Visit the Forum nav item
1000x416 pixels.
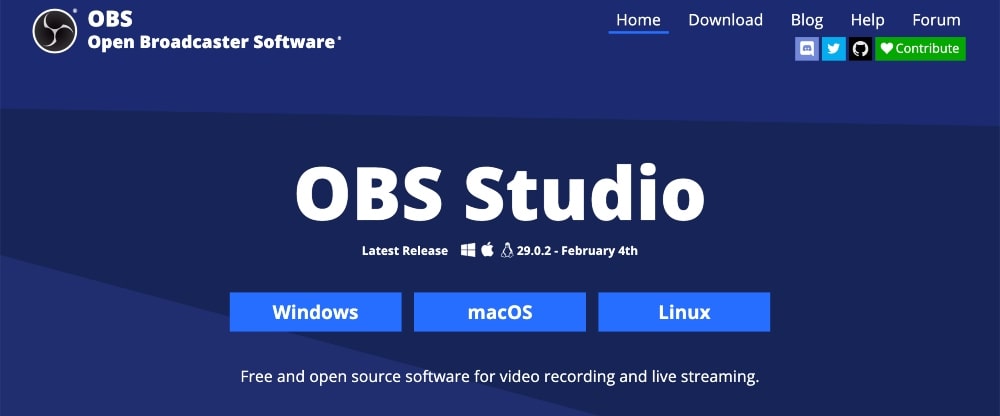click(x=936, y=20)
